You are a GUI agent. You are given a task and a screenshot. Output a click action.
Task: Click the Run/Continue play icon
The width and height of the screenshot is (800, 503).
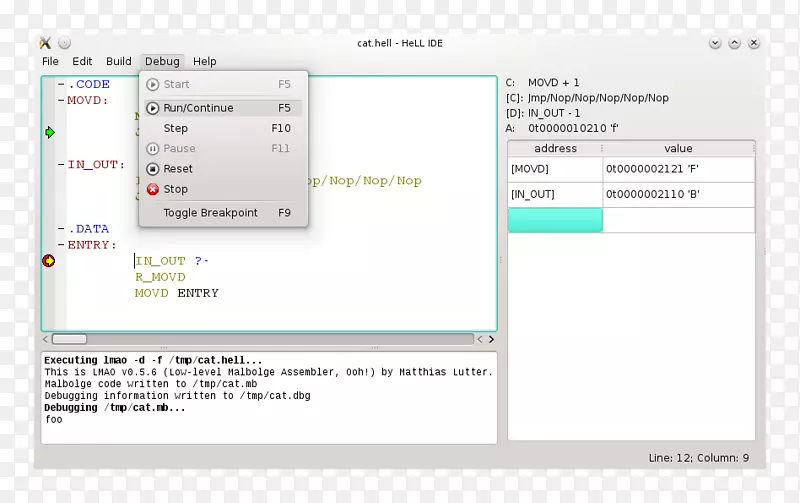click(153, 108)
